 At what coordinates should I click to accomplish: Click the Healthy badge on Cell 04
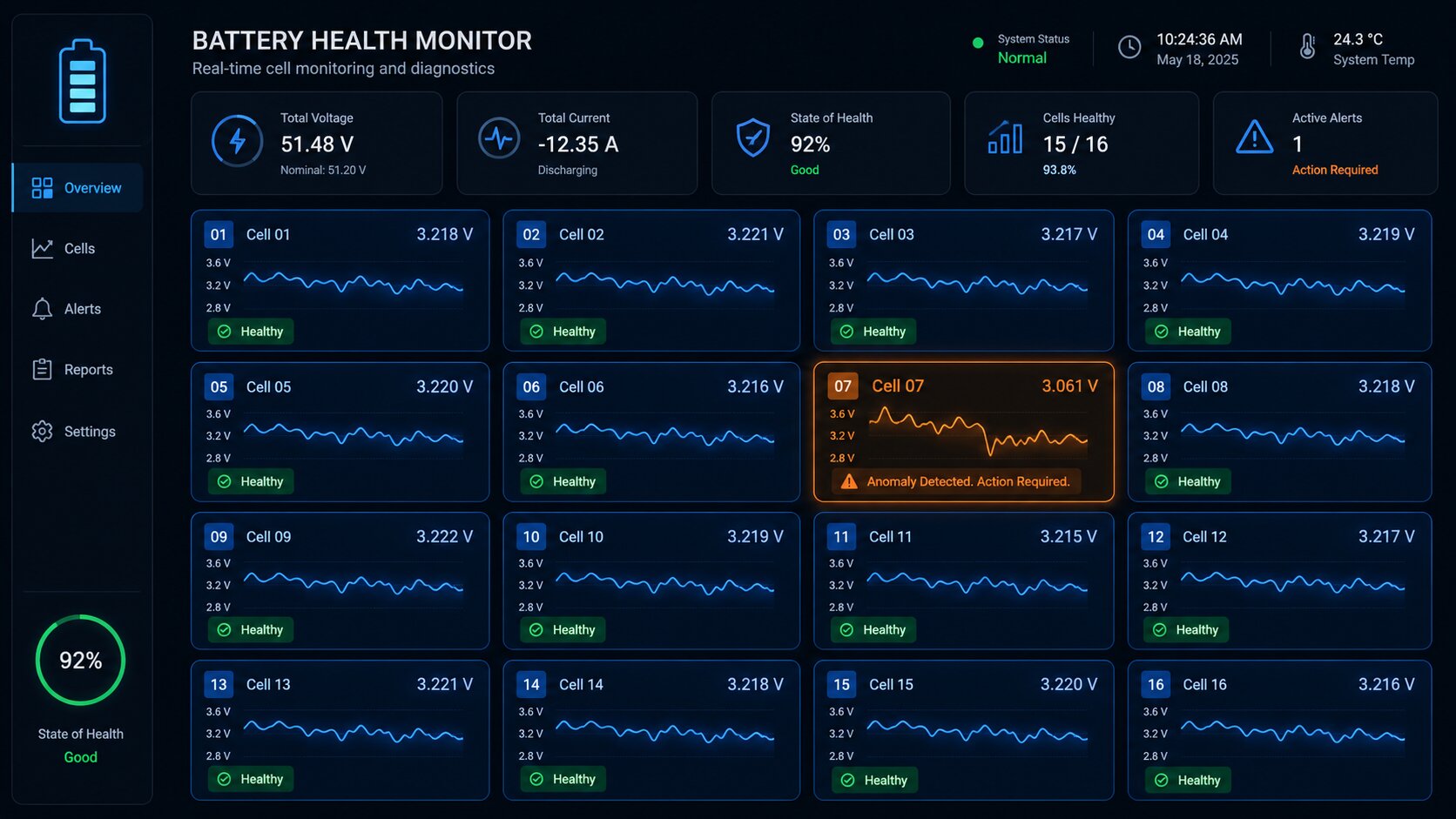[1188, 332]
